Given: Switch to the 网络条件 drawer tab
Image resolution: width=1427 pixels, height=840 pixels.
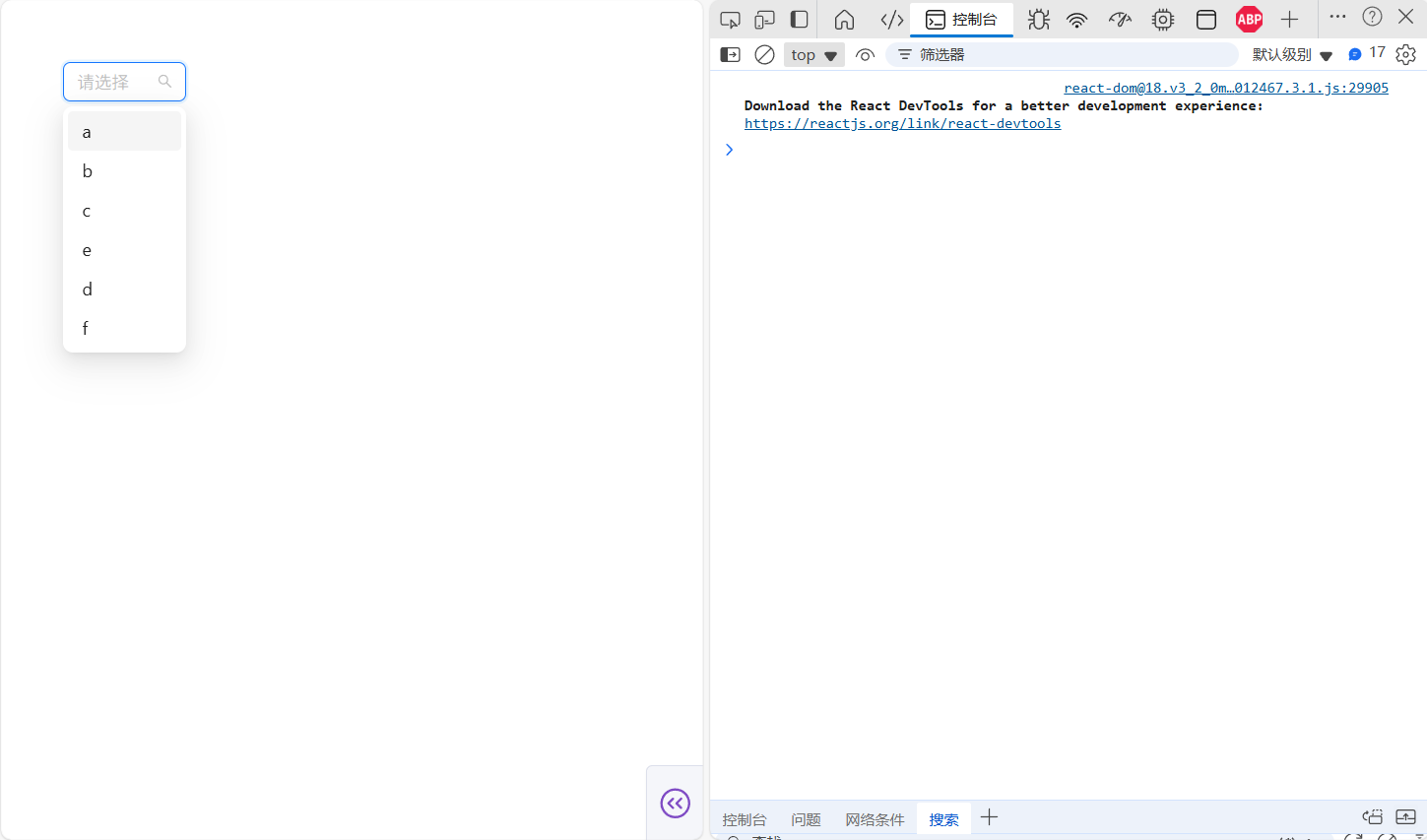Looking at the screenshot, I should coord(875,819).
